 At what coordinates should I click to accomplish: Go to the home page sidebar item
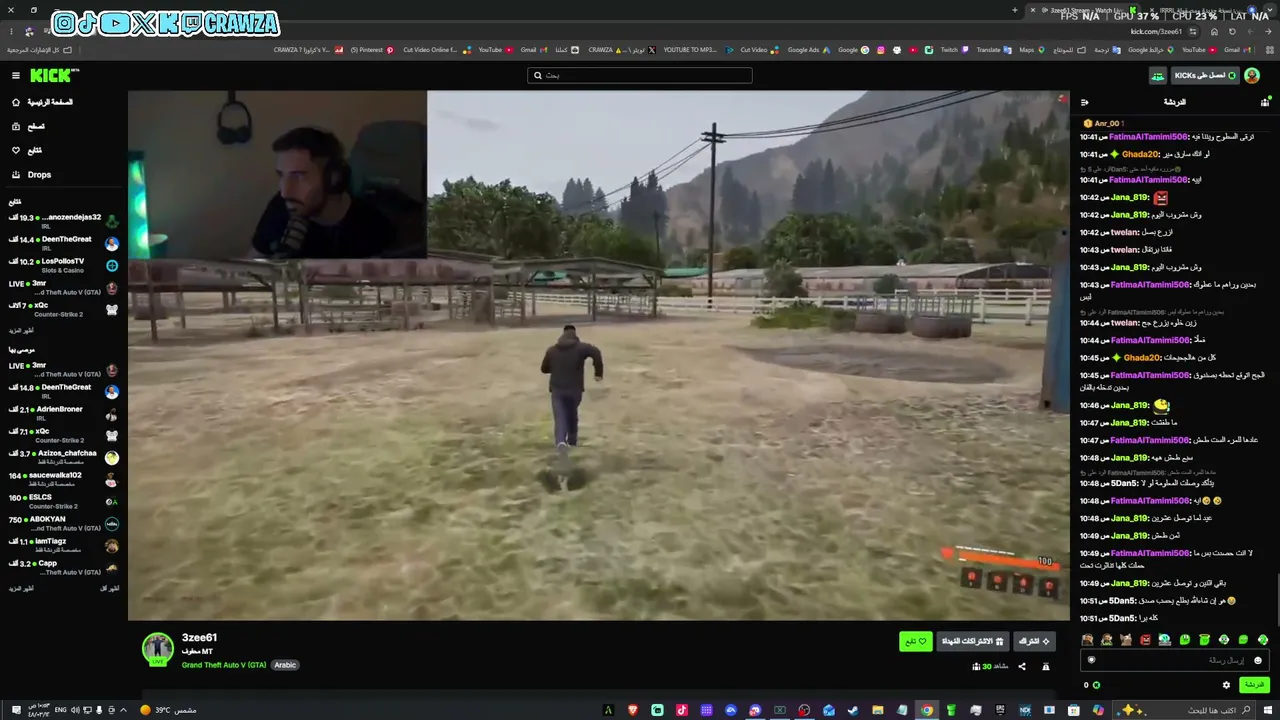click(41, 102)
